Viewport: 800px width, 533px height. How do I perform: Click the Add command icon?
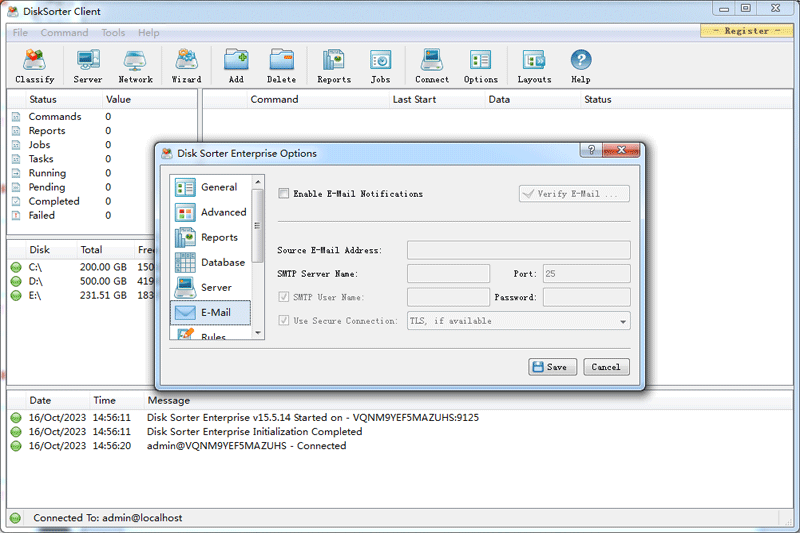tap(236, 66)
